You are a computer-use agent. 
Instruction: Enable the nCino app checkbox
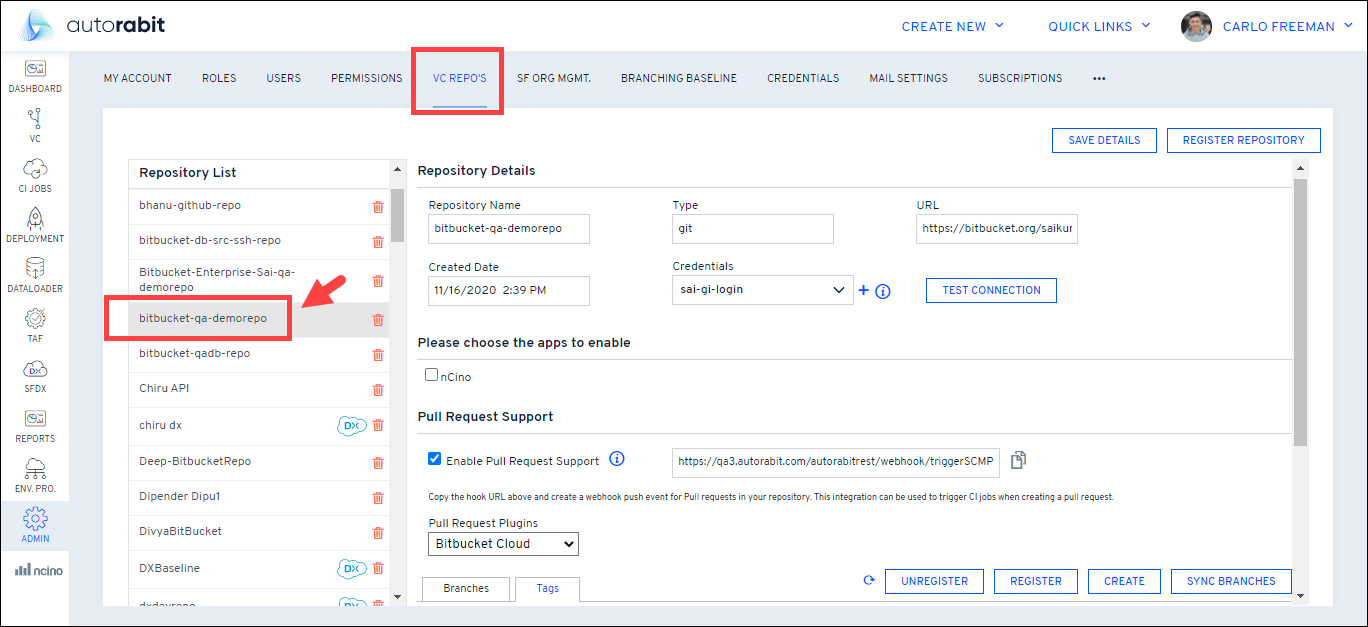click(x=432, y=376)
